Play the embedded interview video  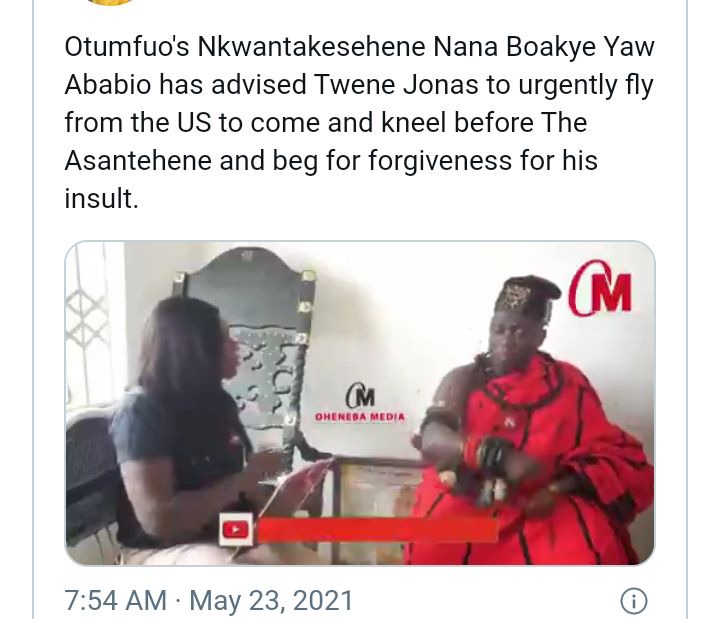(360, 403)
